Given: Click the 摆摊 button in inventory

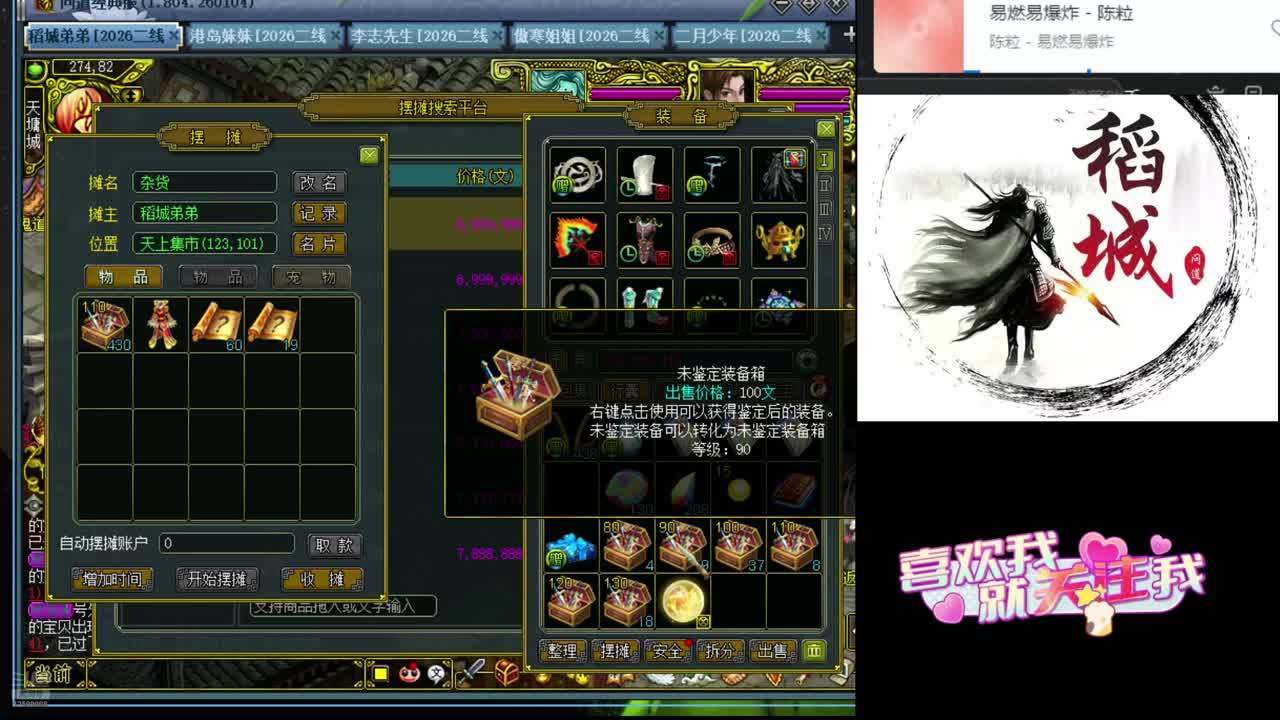Looking at the screenshot, I should (615, 651).
